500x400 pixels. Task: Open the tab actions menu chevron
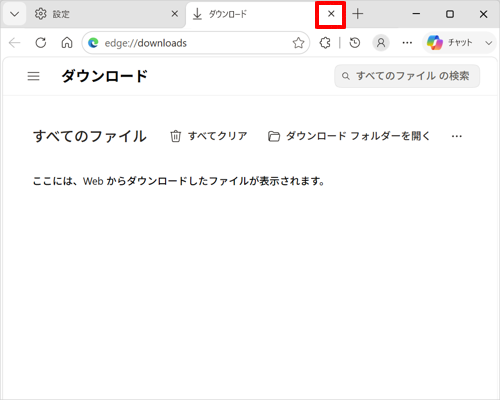pyautogui.click(x=15, y=14)
